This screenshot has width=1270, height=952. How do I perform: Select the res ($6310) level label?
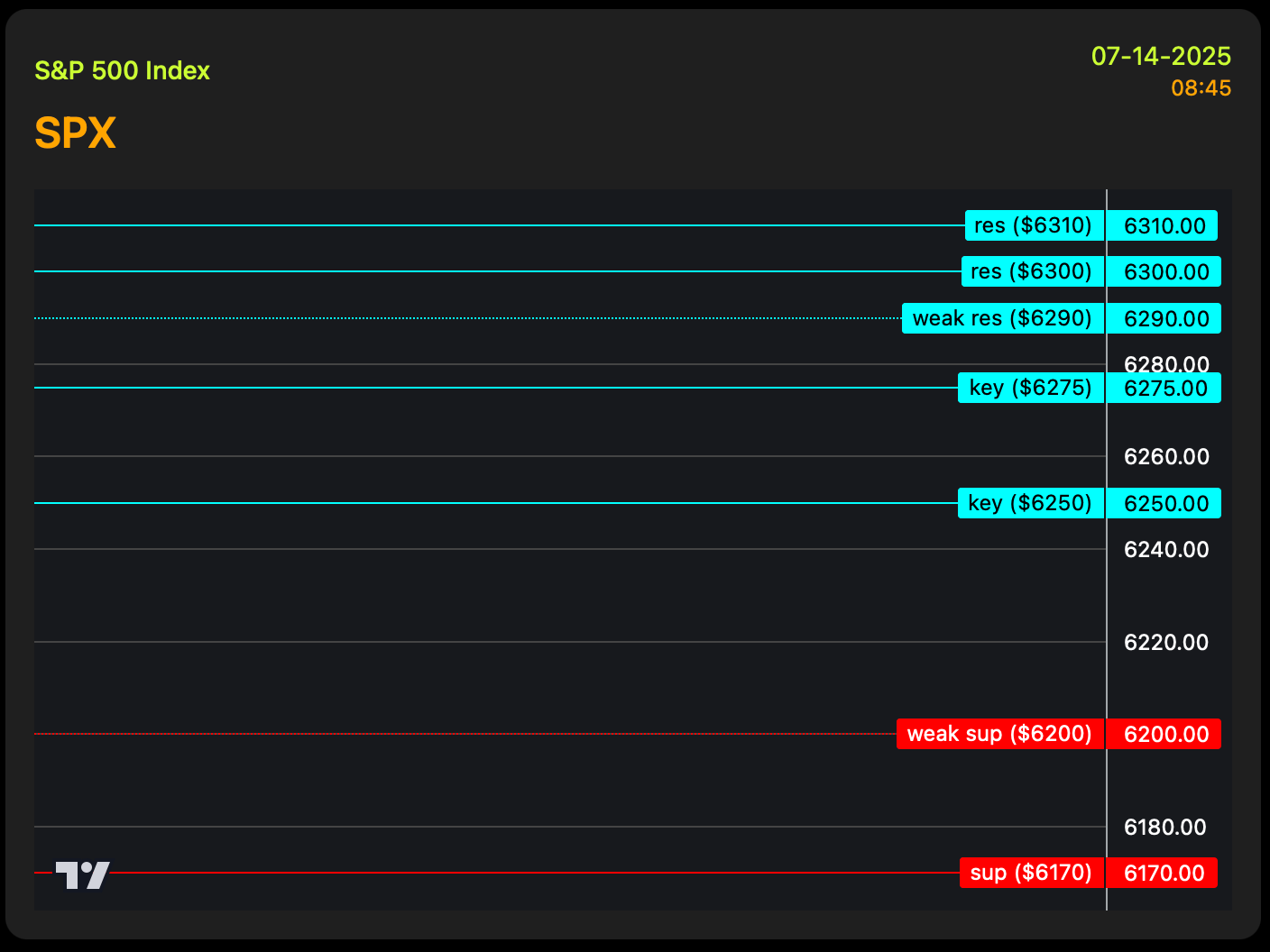[x=1035, y=225]
